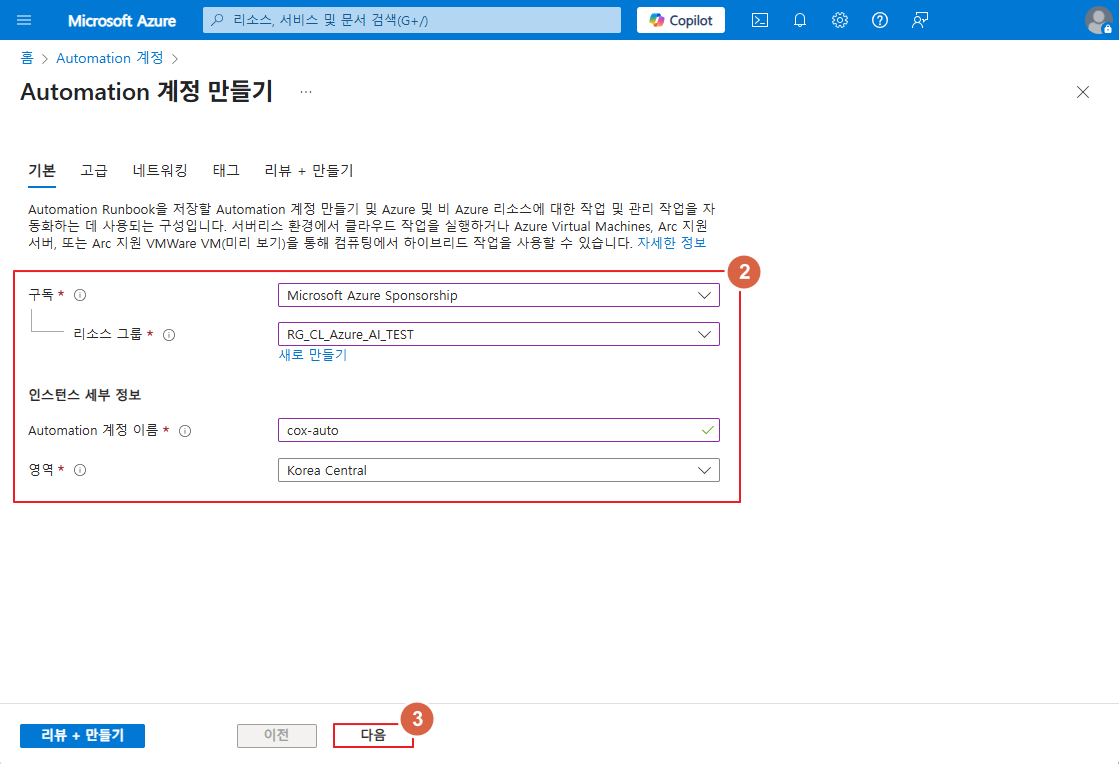Close the Automation 계정 만들기 pane
This screenshot has width=1119, height=764.
tap(1083, 92)
